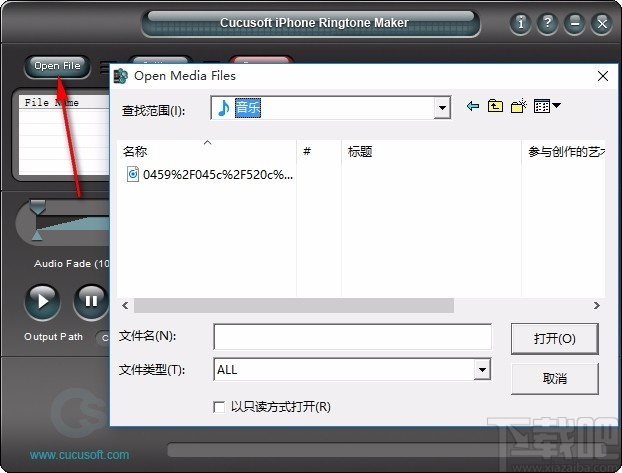Enable the 以只读方式打开 checkbox
This screenshot has width=622, height=473.
pyautogui.click(x=219, y=407)
